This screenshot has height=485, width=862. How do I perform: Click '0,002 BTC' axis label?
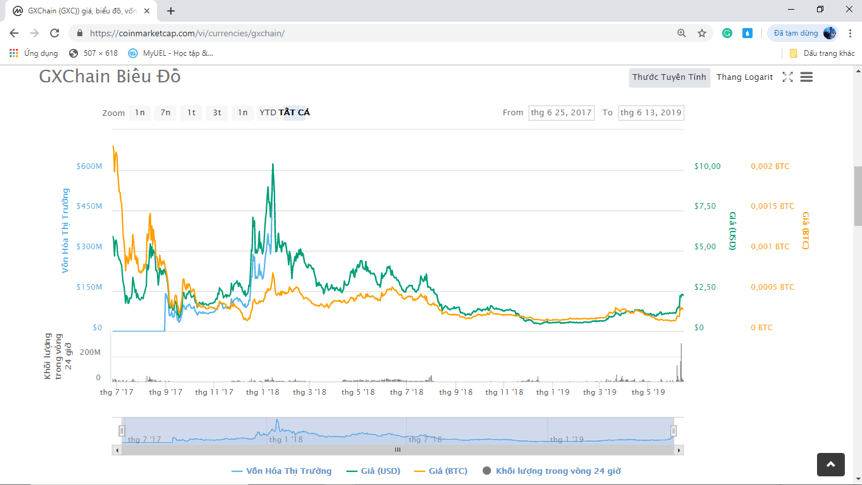coord(770,166)
